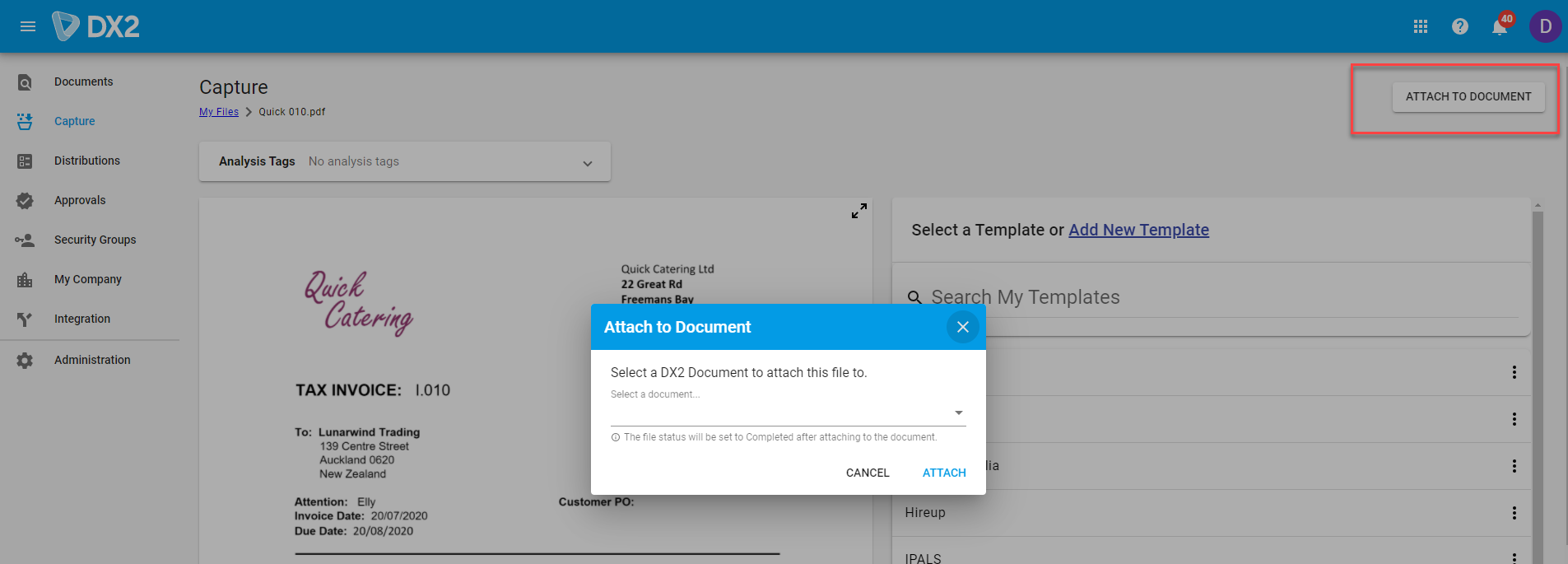Close the Attach to Document dialog

(x=962, y=327)
